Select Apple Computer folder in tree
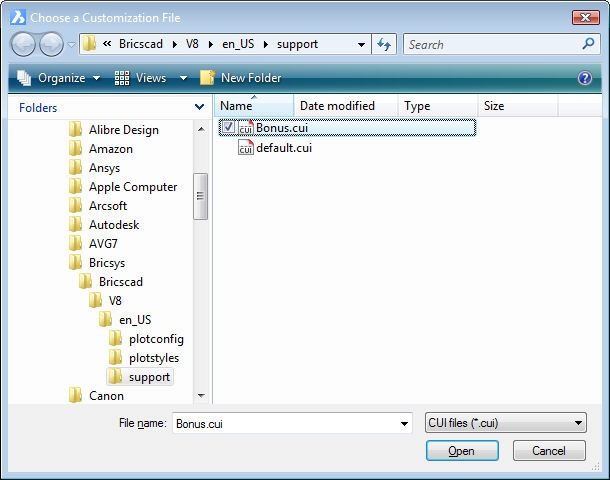610x480 pixels. (133, 187)
